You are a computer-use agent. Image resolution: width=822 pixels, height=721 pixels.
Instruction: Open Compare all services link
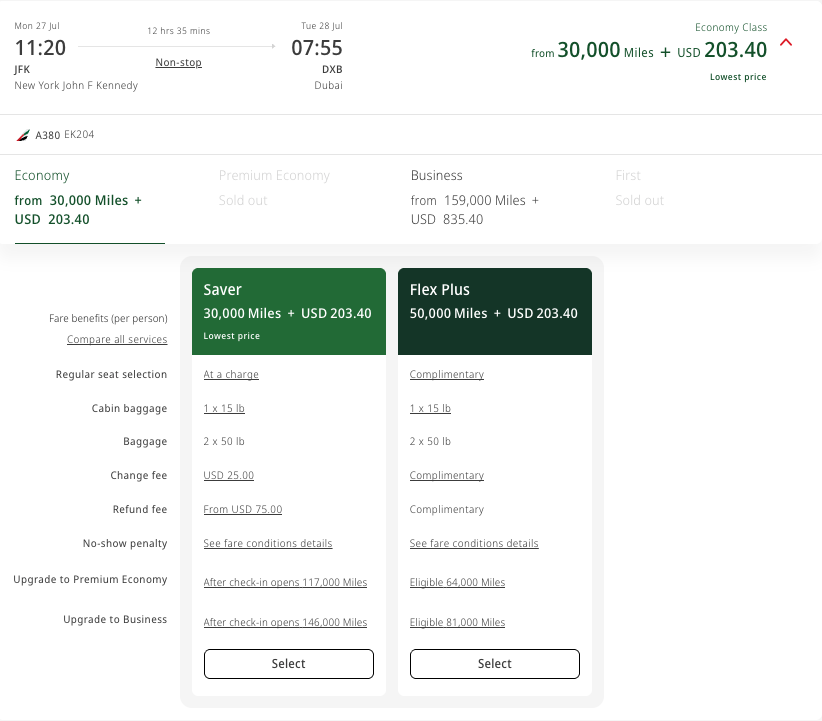pyautogui.click(x=117, y=339)
